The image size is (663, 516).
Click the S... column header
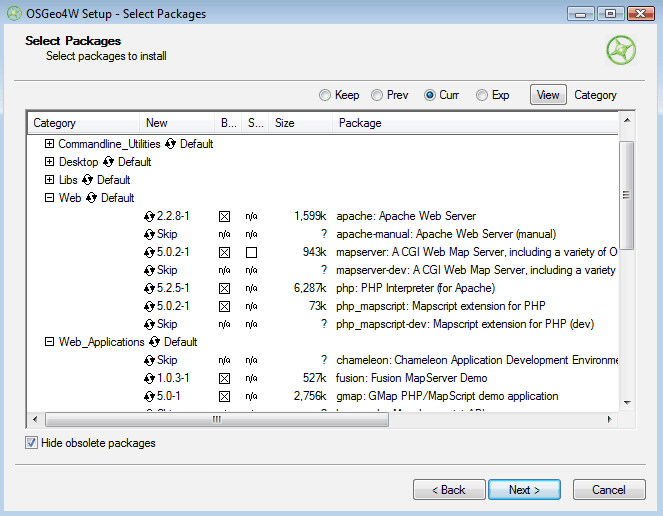[255, 123]
